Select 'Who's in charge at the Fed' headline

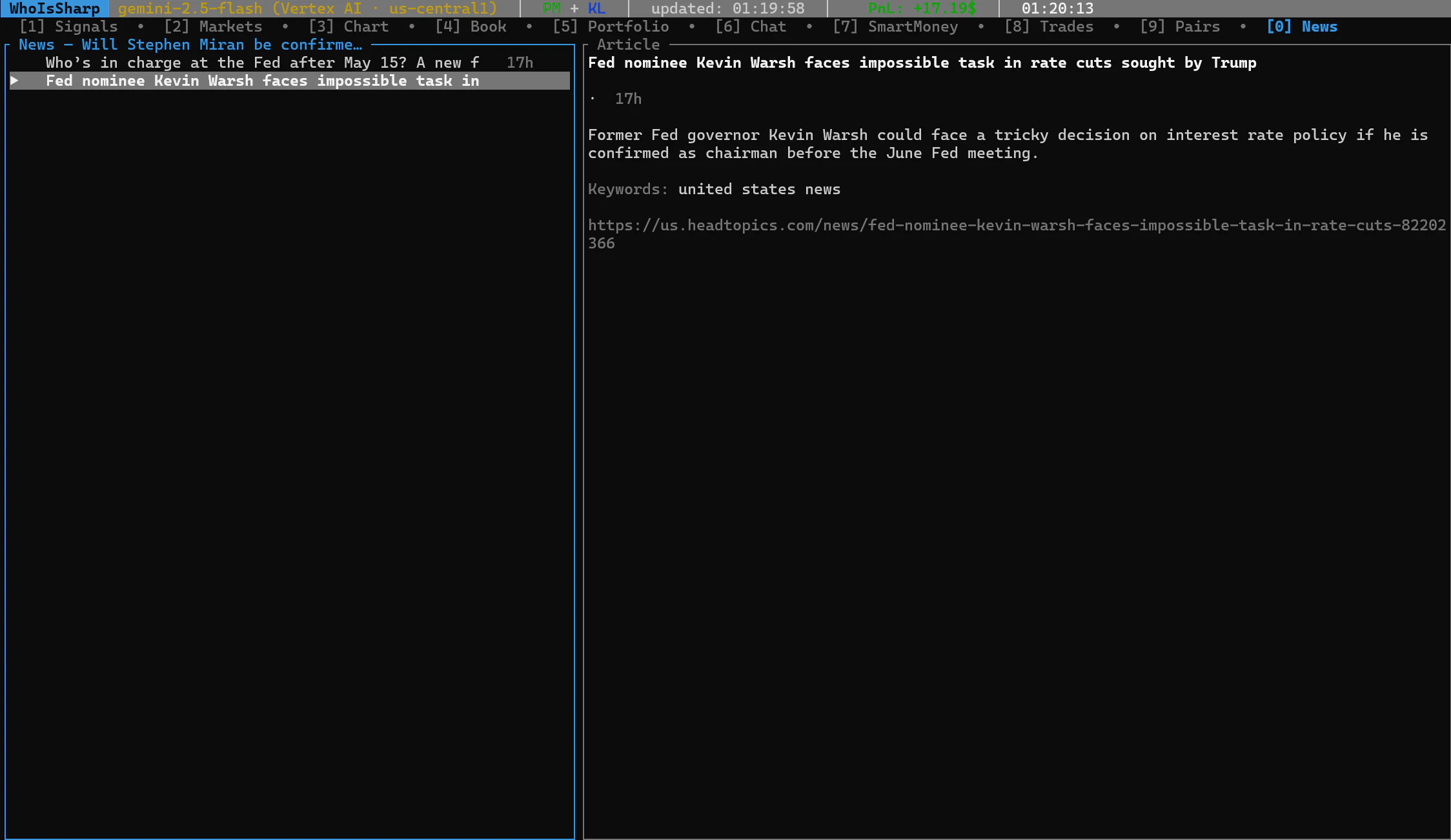(261, 63)
